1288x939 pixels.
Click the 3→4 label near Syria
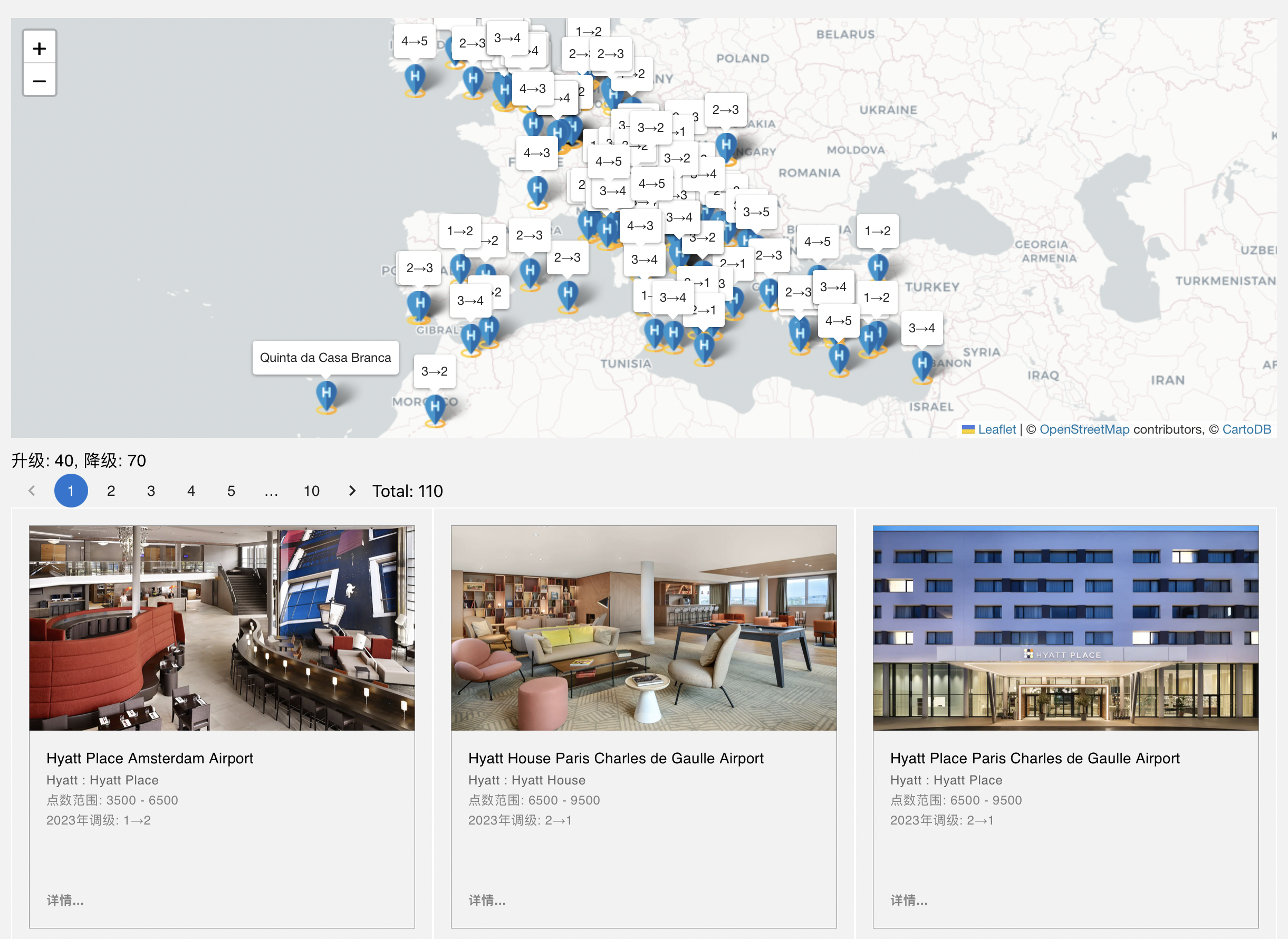(x=921, y=328)
